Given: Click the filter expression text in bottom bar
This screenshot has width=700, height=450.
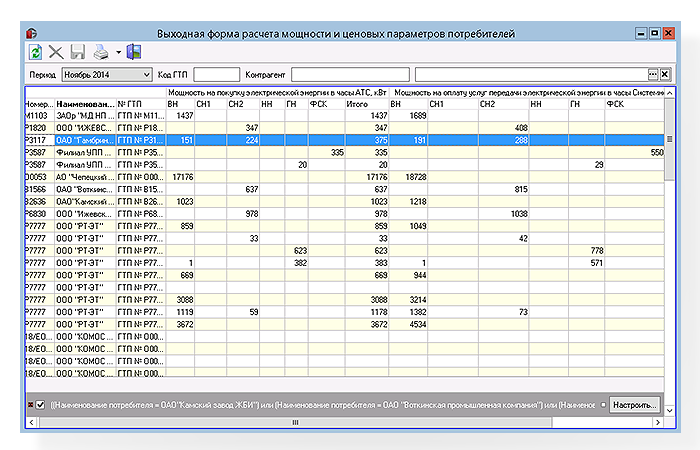Looking at the screenshot, I should click(x=322, y=405).
